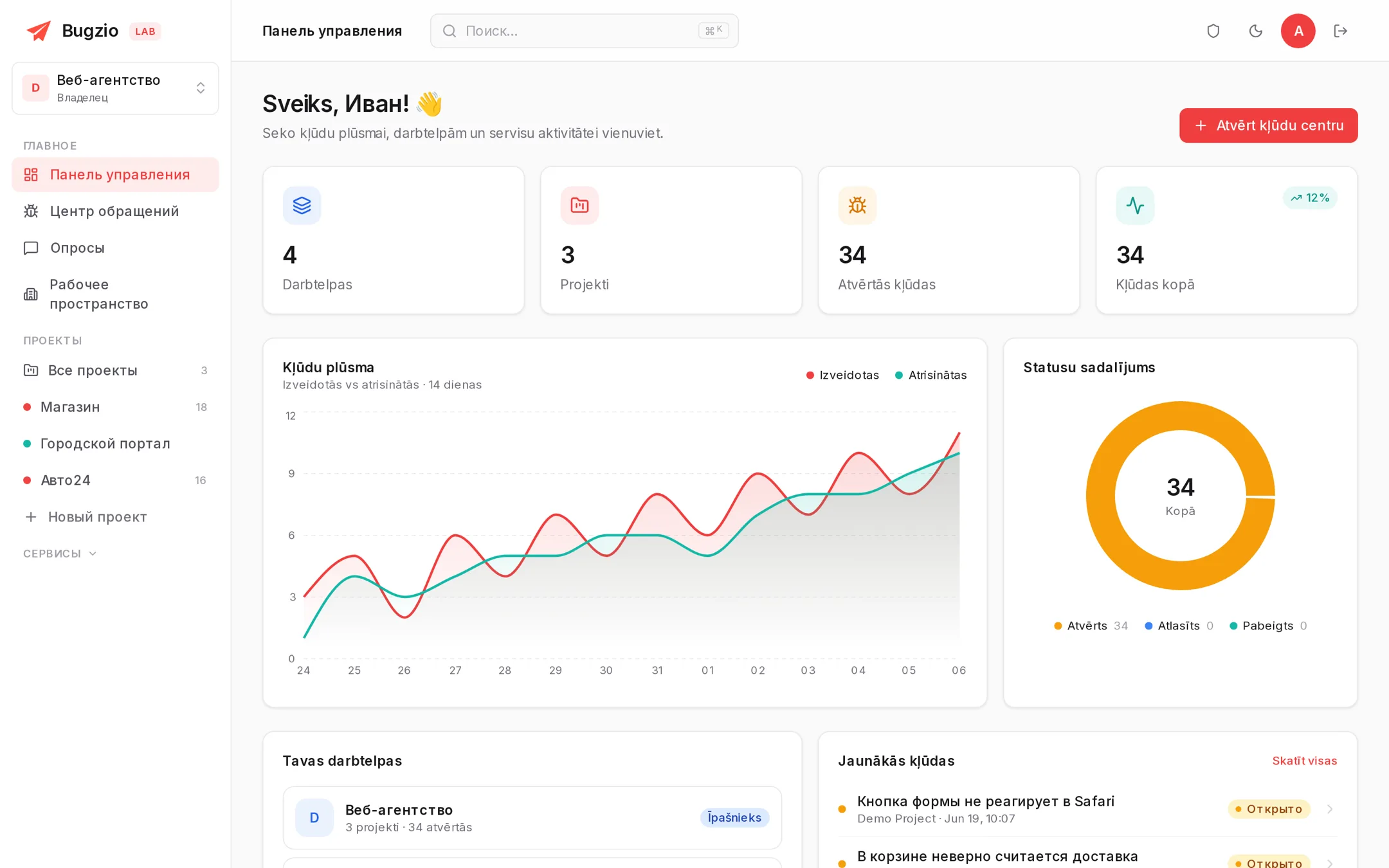Click the activity pulse icon on Kļūdas kopā
Image resolution: width=1389 pixels, height=868 pixels.
1135,205
